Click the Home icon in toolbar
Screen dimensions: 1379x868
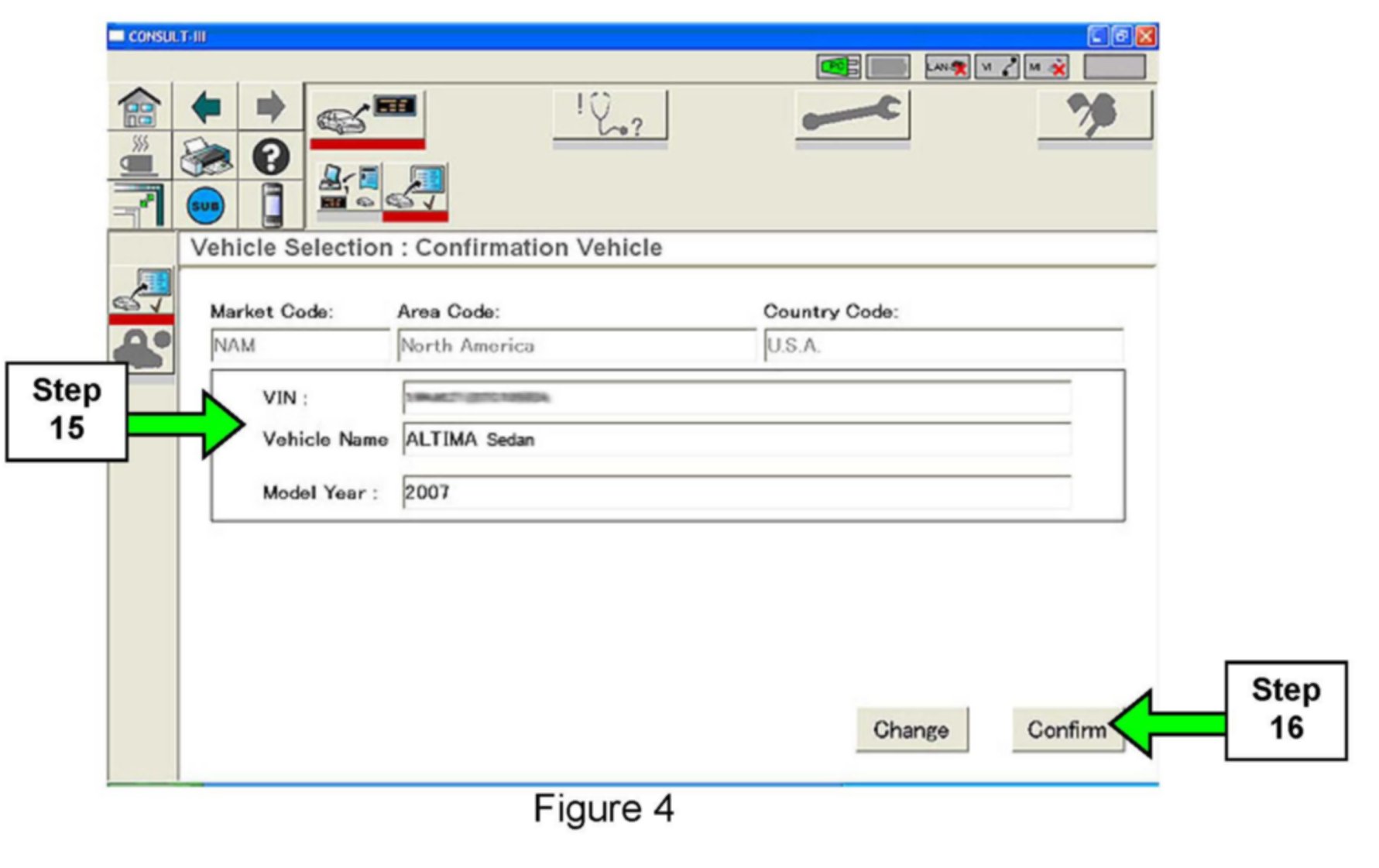139,107
